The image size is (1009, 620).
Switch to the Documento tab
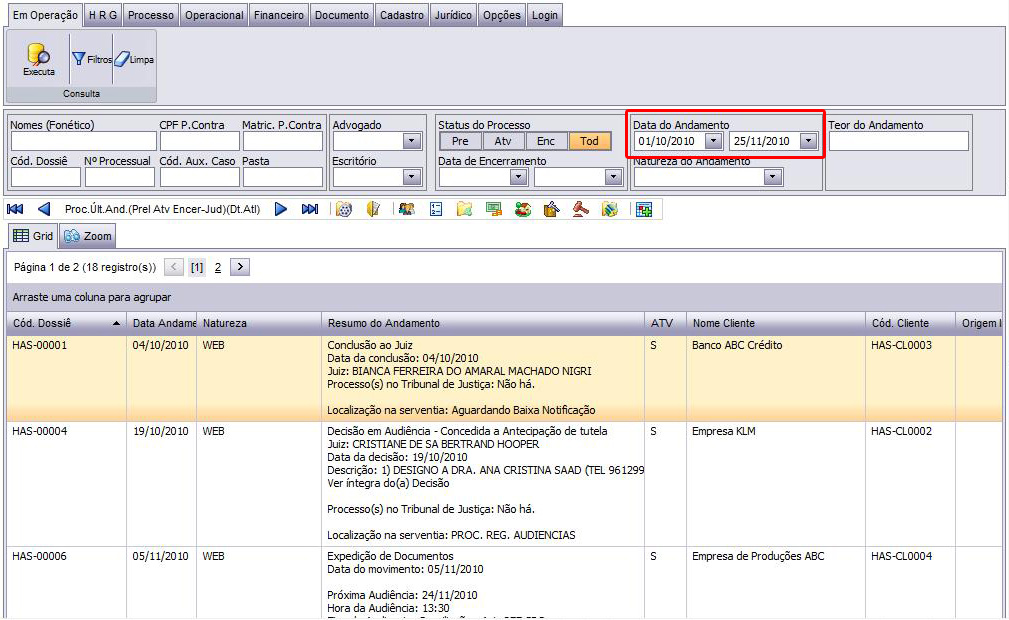coord(342,15)
